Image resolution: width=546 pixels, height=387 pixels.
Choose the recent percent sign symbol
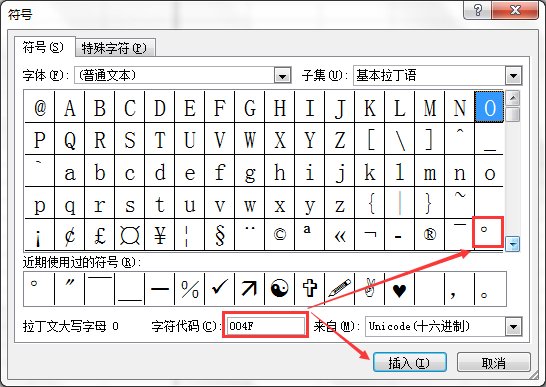pyautogui.click(x=190, y=289)
